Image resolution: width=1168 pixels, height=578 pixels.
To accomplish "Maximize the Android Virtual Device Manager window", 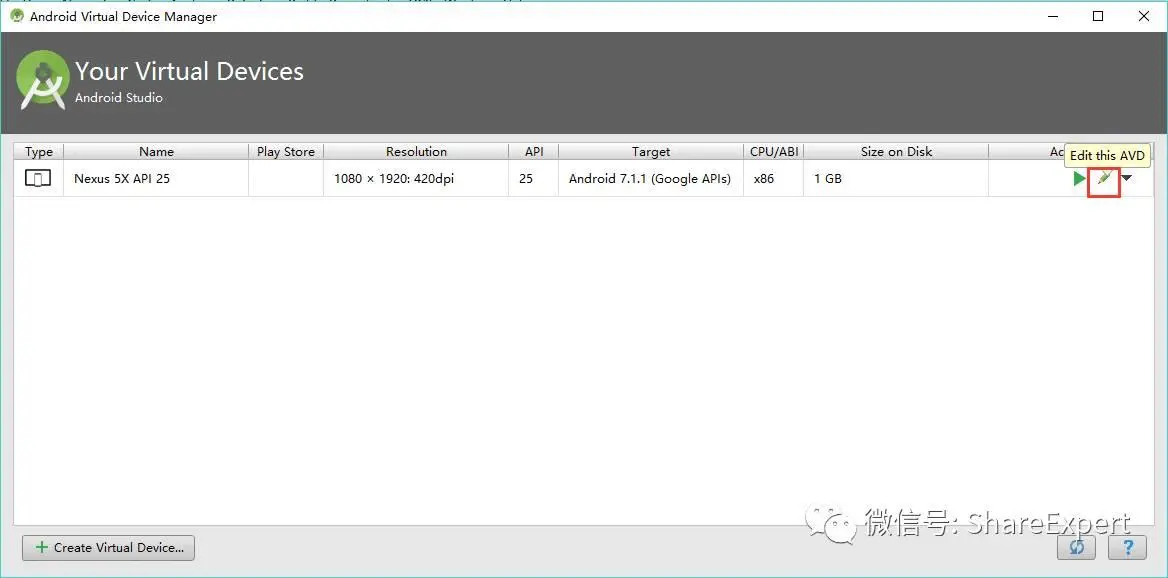I will pyautogui.click(x=1098, y=16).
